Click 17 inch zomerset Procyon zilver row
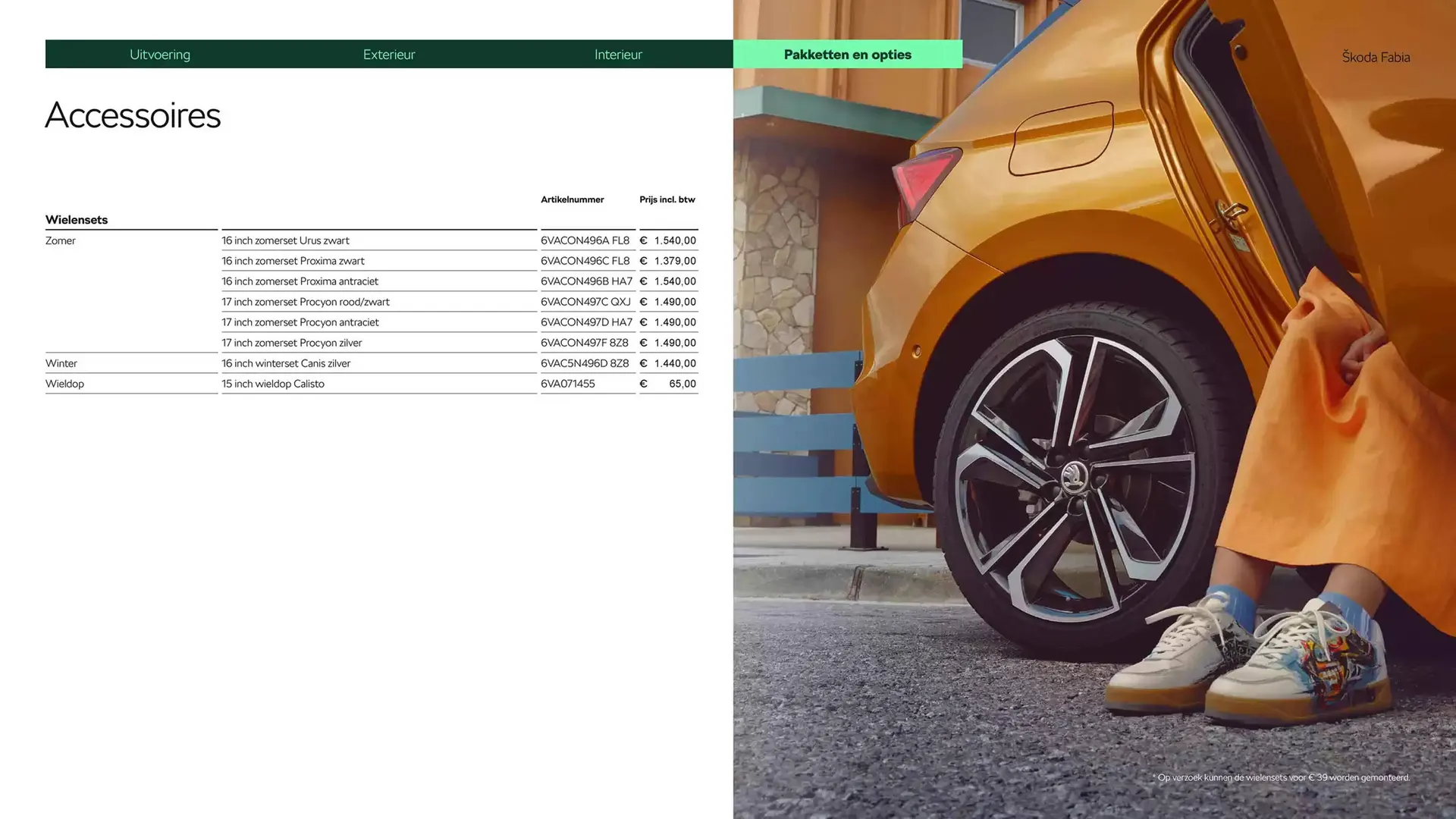 pos(291,342)
